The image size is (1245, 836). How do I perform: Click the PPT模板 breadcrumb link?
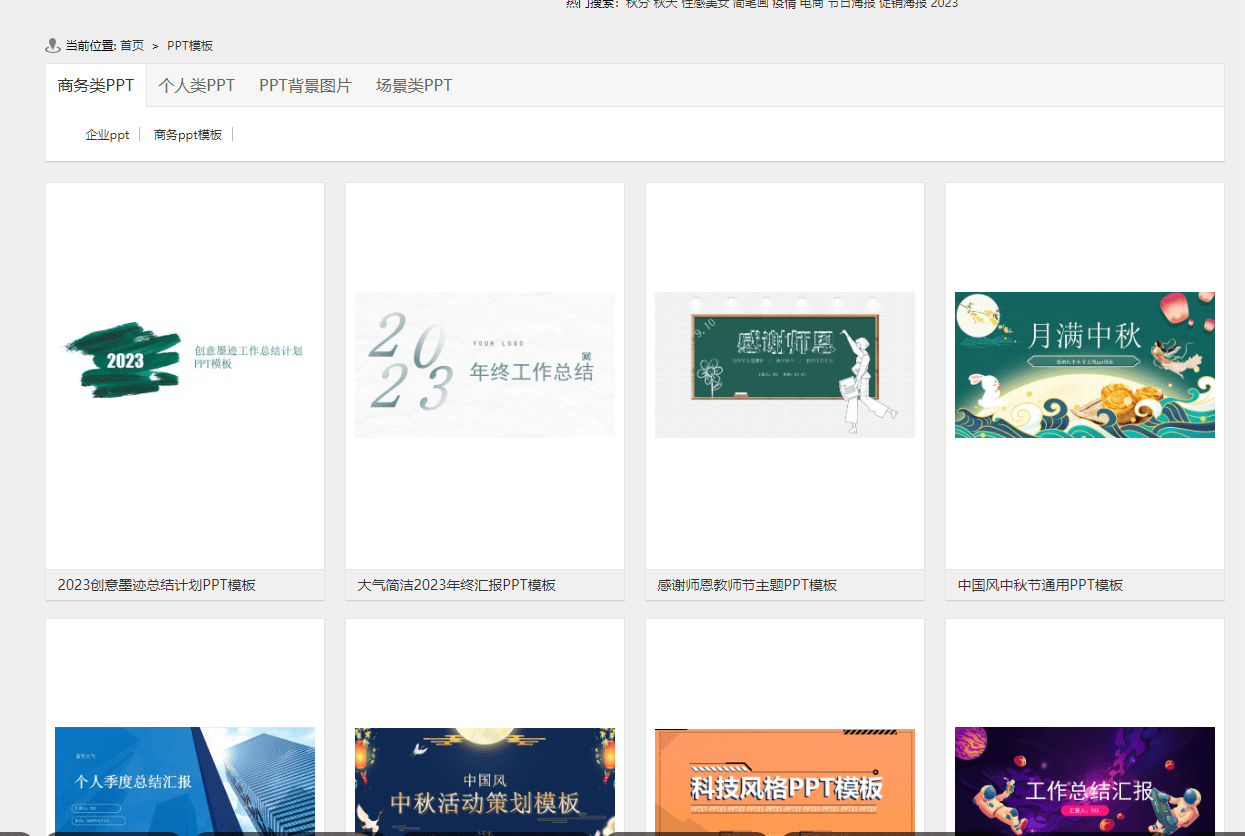[x=190, y=46]
